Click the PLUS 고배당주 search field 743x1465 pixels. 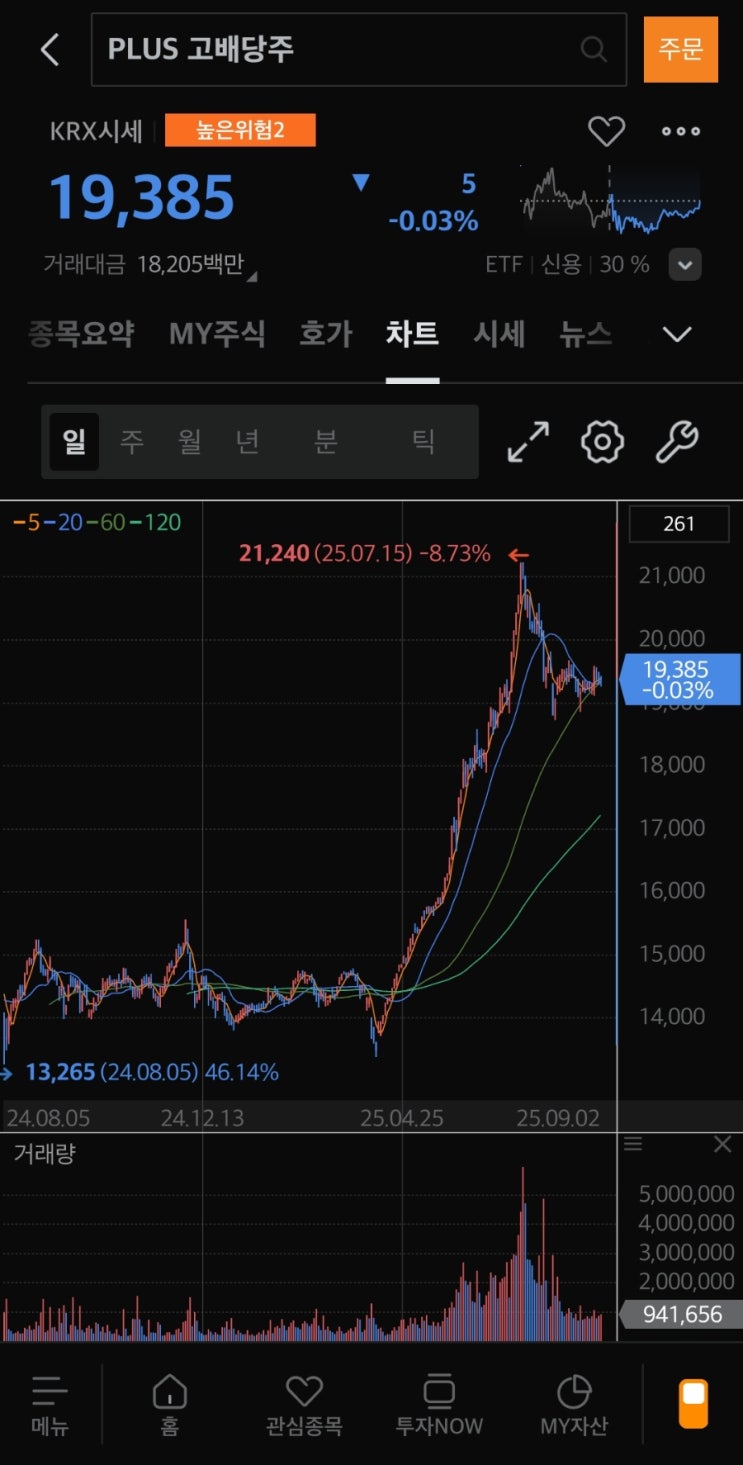coord(340,49)
